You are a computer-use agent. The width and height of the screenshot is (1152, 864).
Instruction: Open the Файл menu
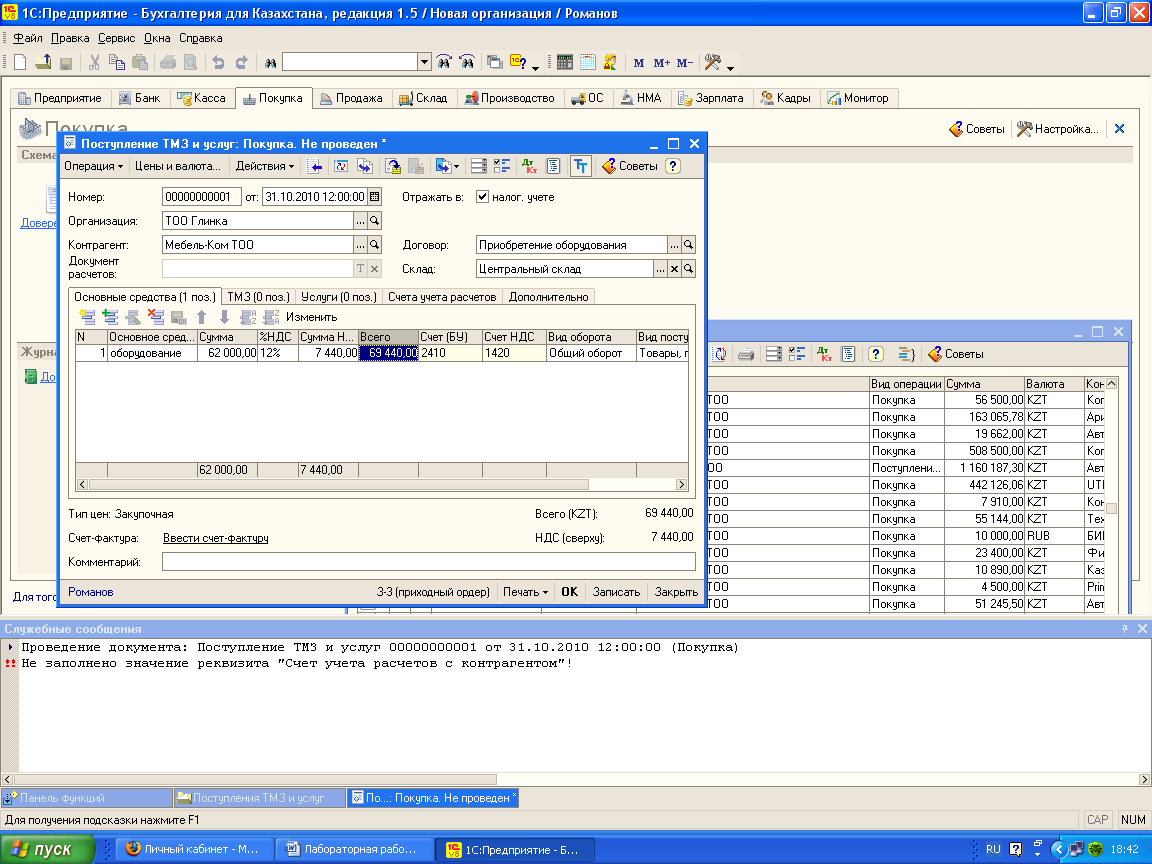28,38
